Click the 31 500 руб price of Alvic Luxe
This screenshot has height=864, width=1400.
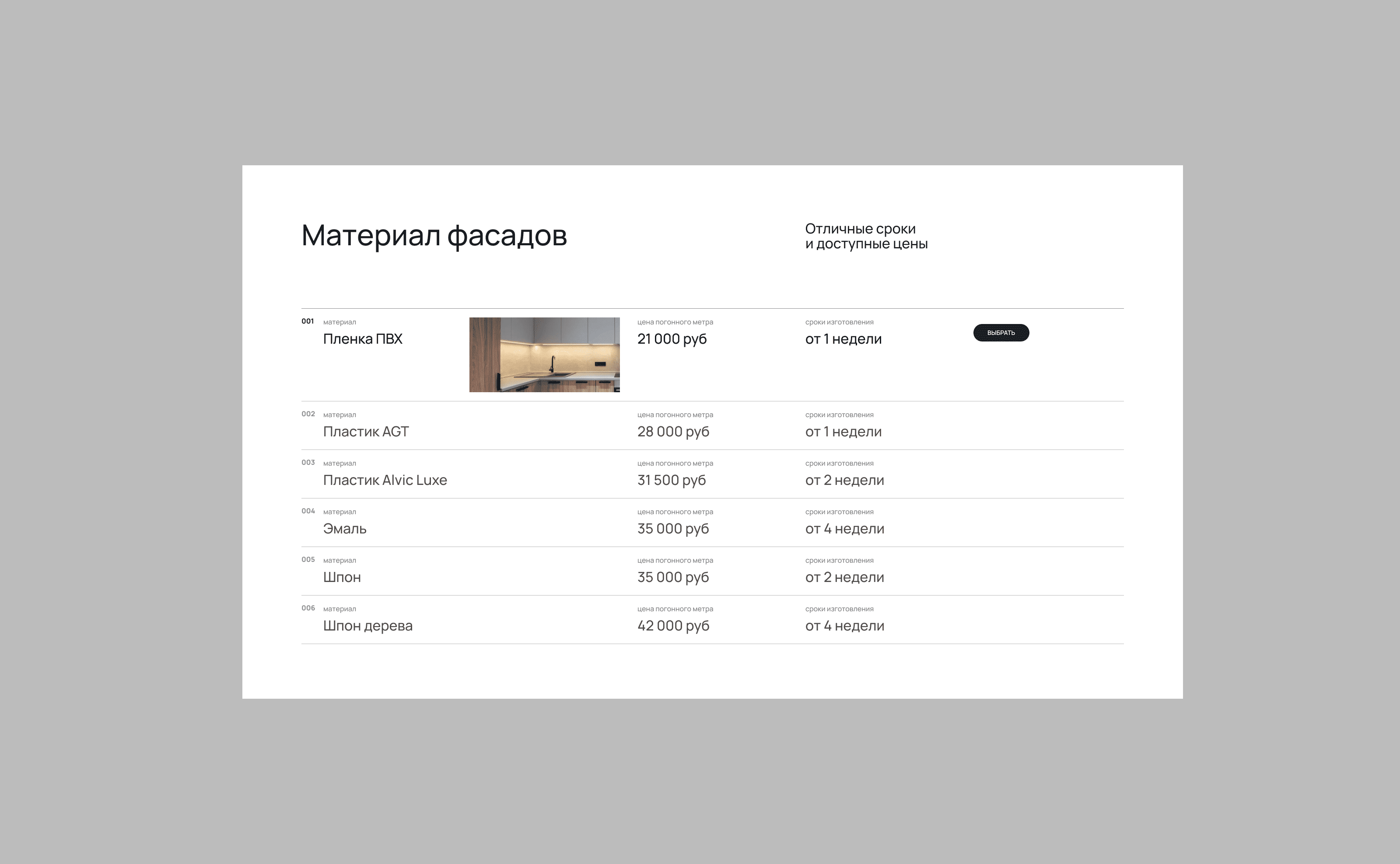pyautogui.click(x=672, y=480)
